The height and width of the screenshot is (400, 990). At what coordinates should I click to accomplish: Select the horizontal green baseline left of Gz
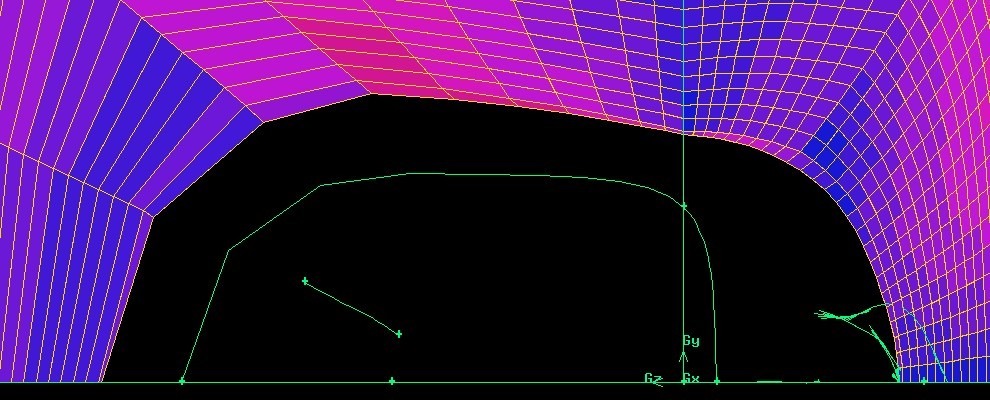[x=500, y=381]
